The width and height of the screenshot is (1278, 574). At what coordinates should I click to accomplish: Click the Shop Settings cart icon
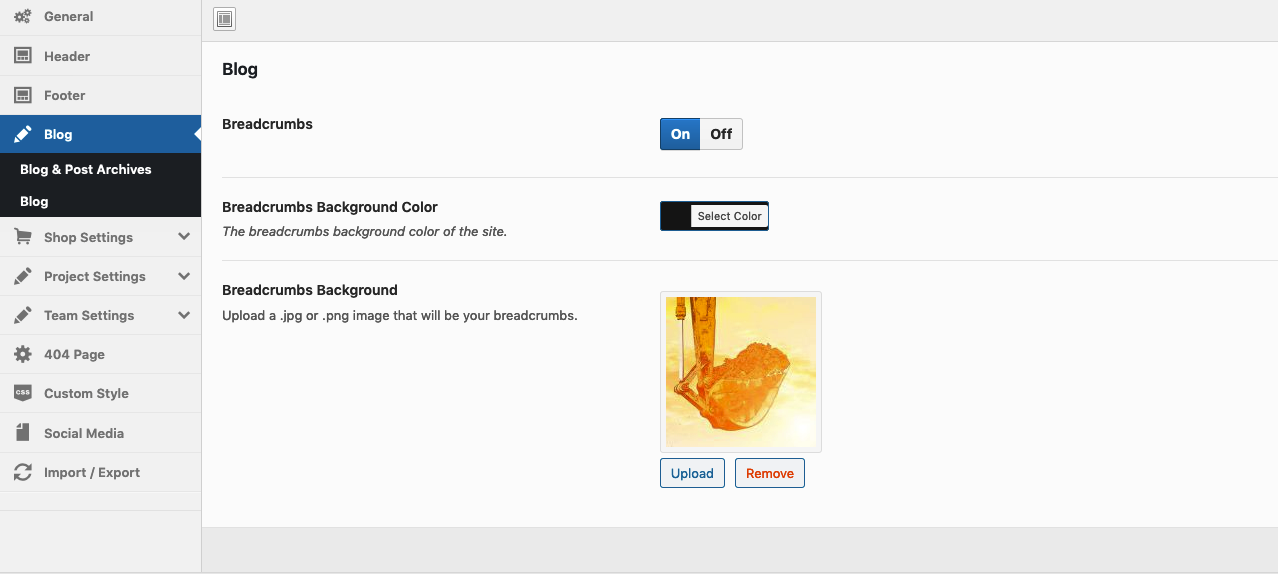22,237
